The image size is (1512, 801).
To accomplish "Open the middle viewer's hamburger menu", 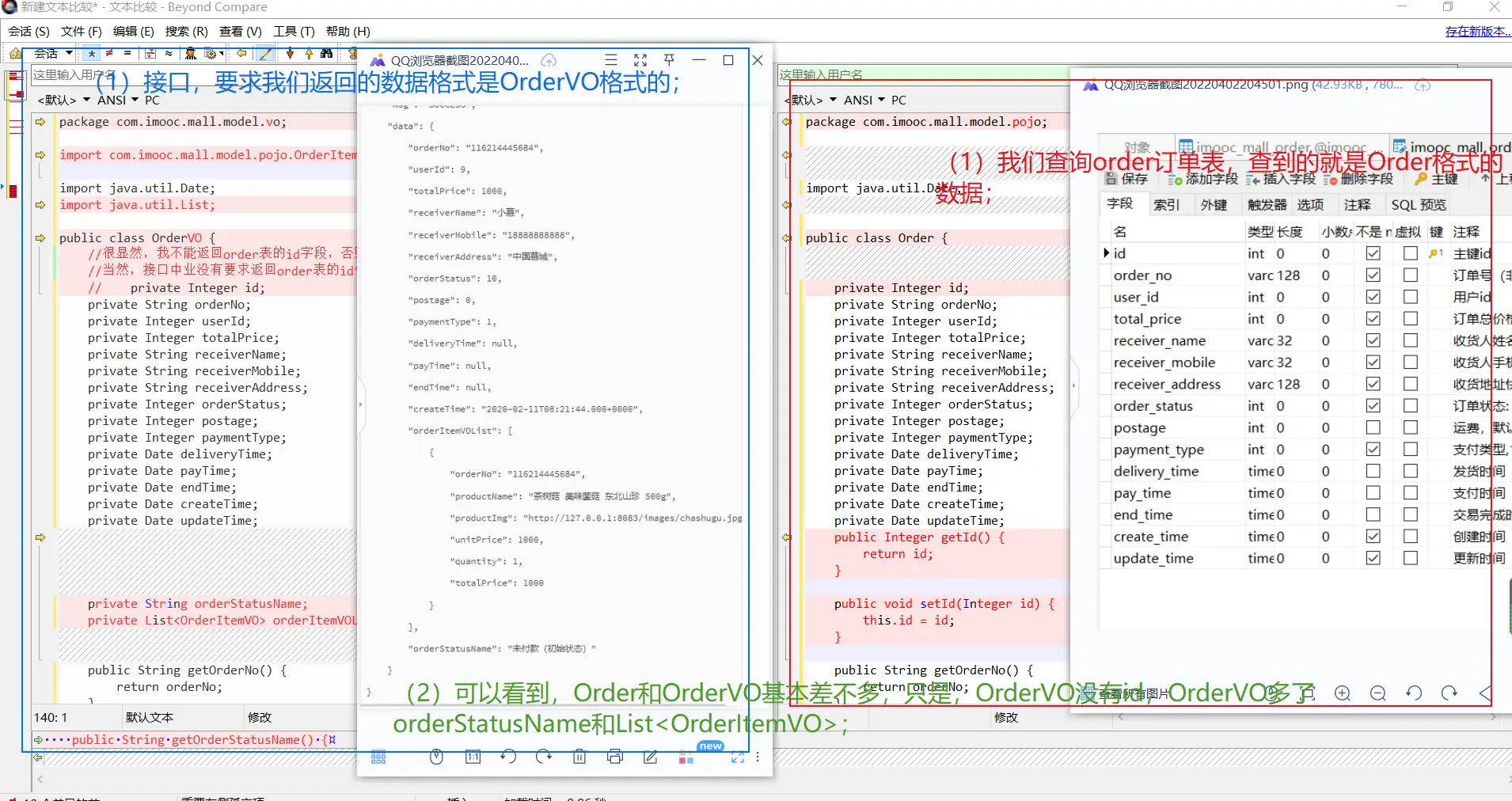I will [x=611, y=60].
